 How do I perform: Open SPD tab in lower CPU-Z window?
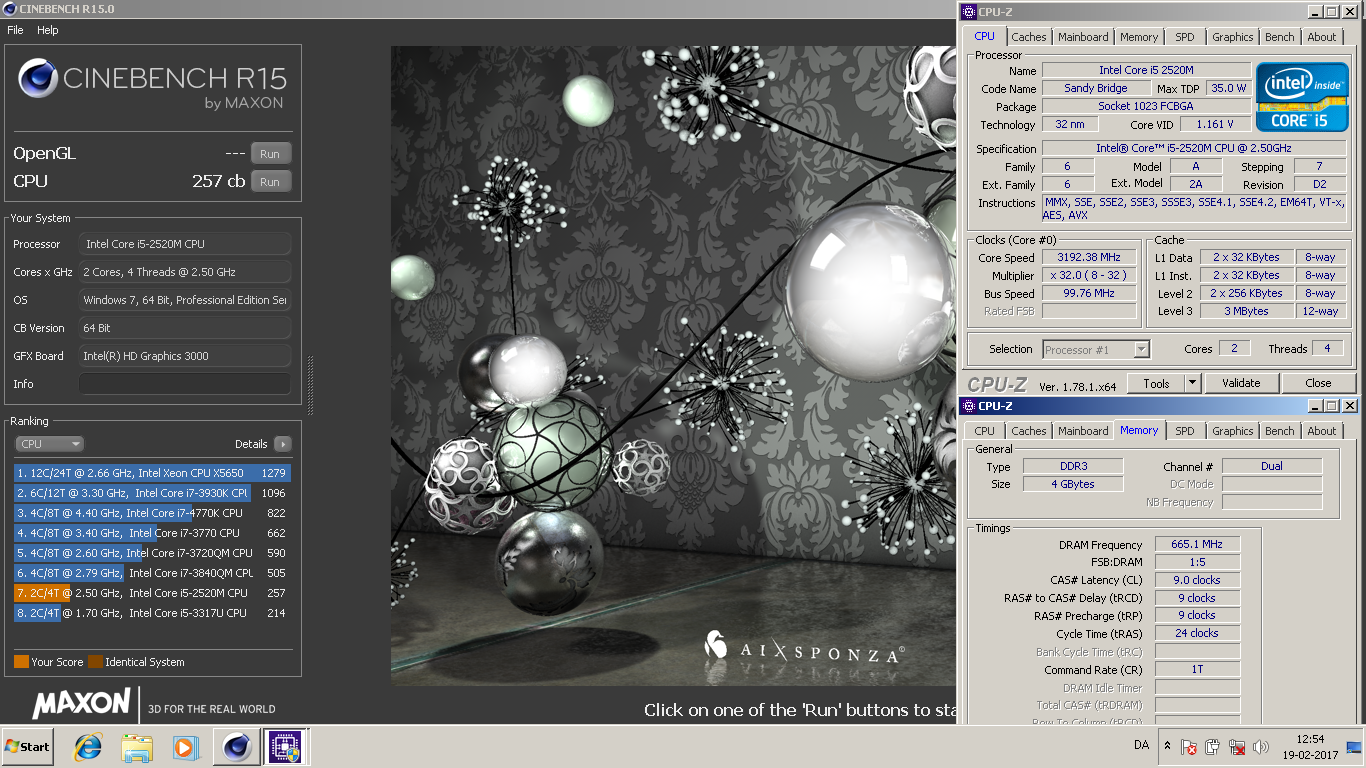[1185, 431]
